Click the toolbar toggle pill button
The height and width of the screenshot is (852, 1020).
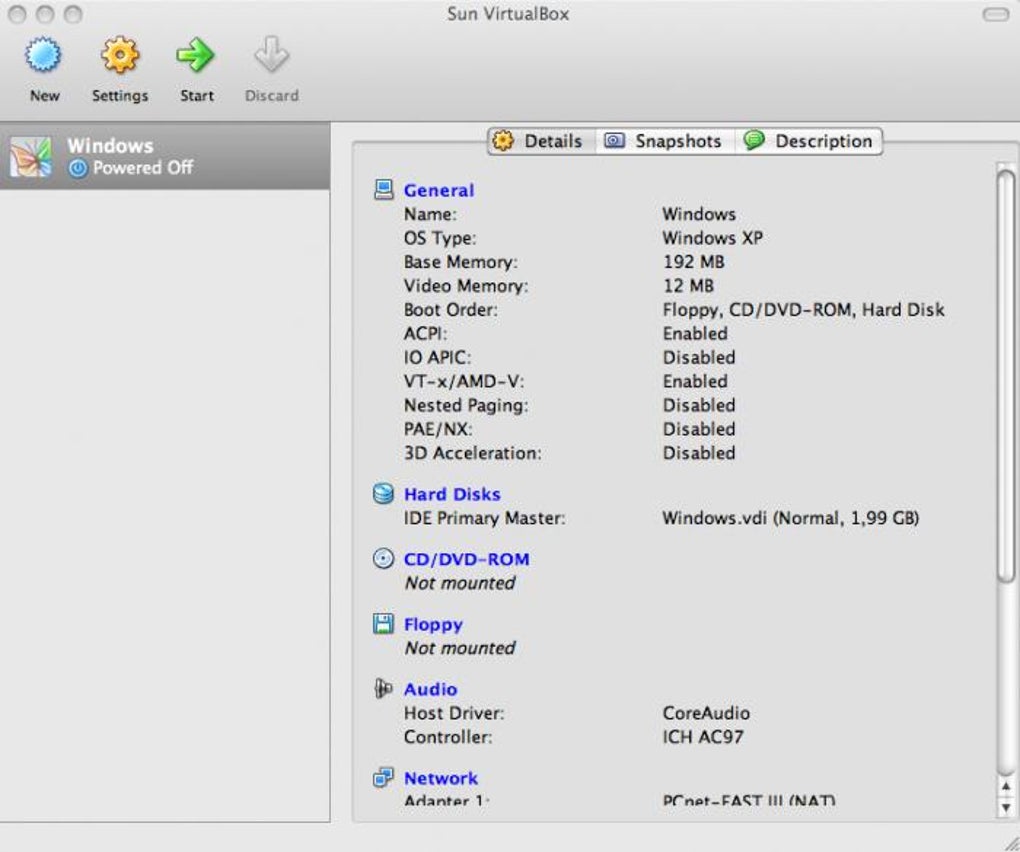[x=995, y=14]
